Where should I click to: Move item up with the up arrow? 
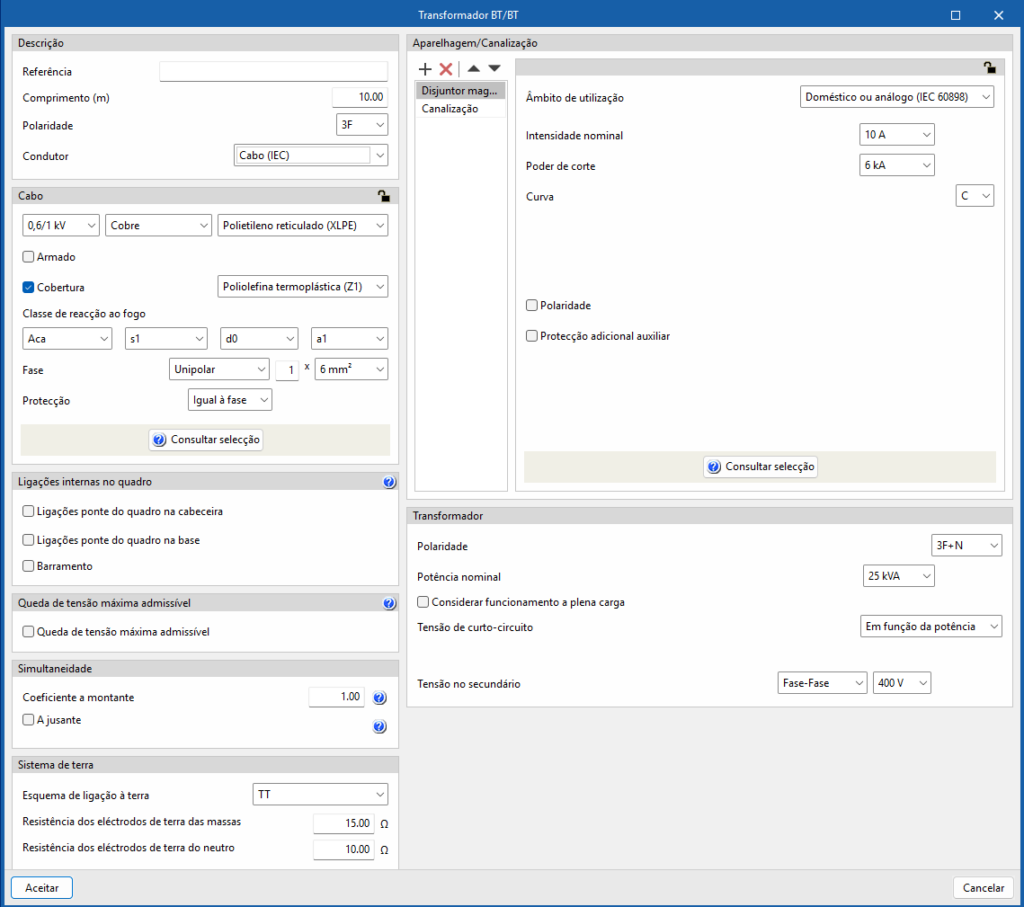tap(473, 69)
